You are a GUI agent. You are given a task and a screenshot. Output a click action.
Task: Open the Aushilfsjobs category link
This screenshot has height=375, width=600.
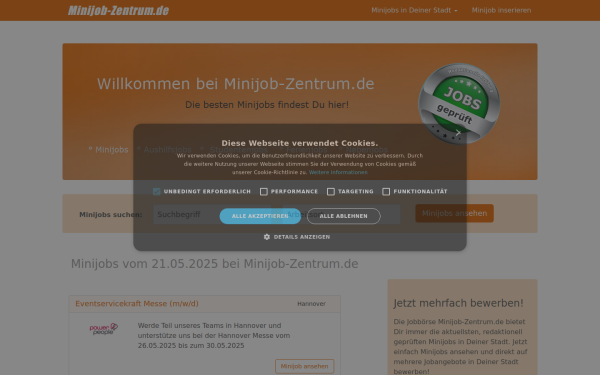(168, 150)
